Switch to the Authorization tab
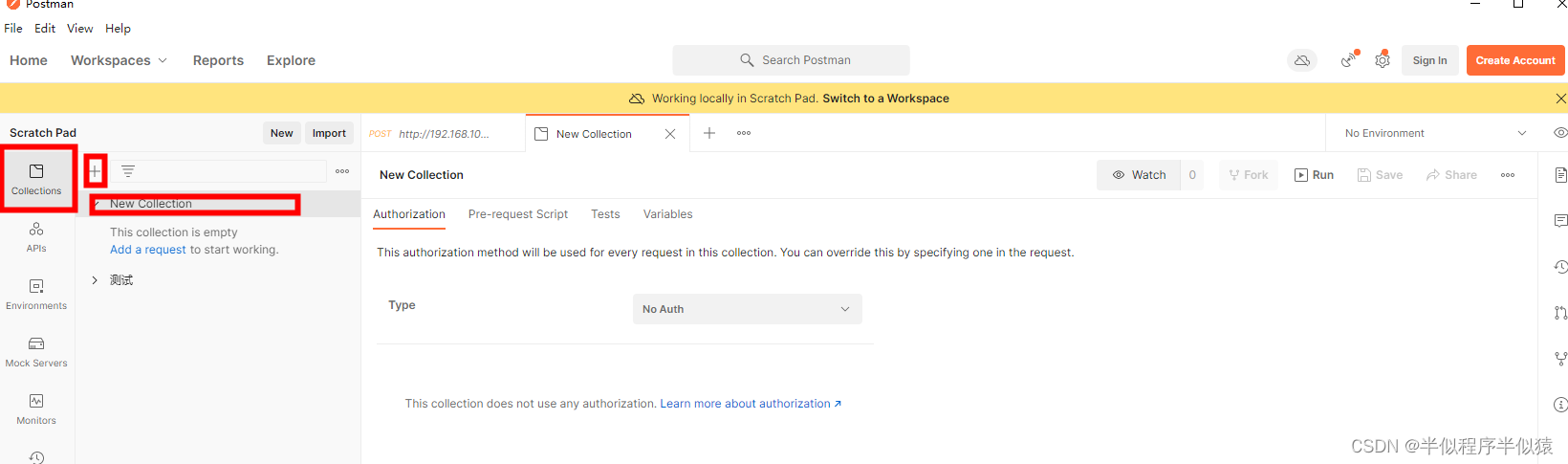Image resolution: width=1568 pixels, height=464 pixels. pos(409,214)
